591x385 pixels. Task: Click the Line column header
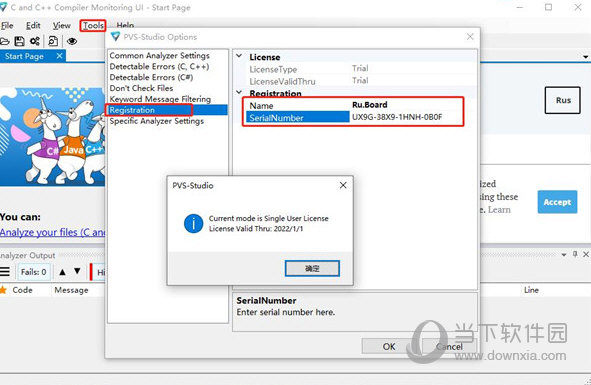click(x=531, y=290)
